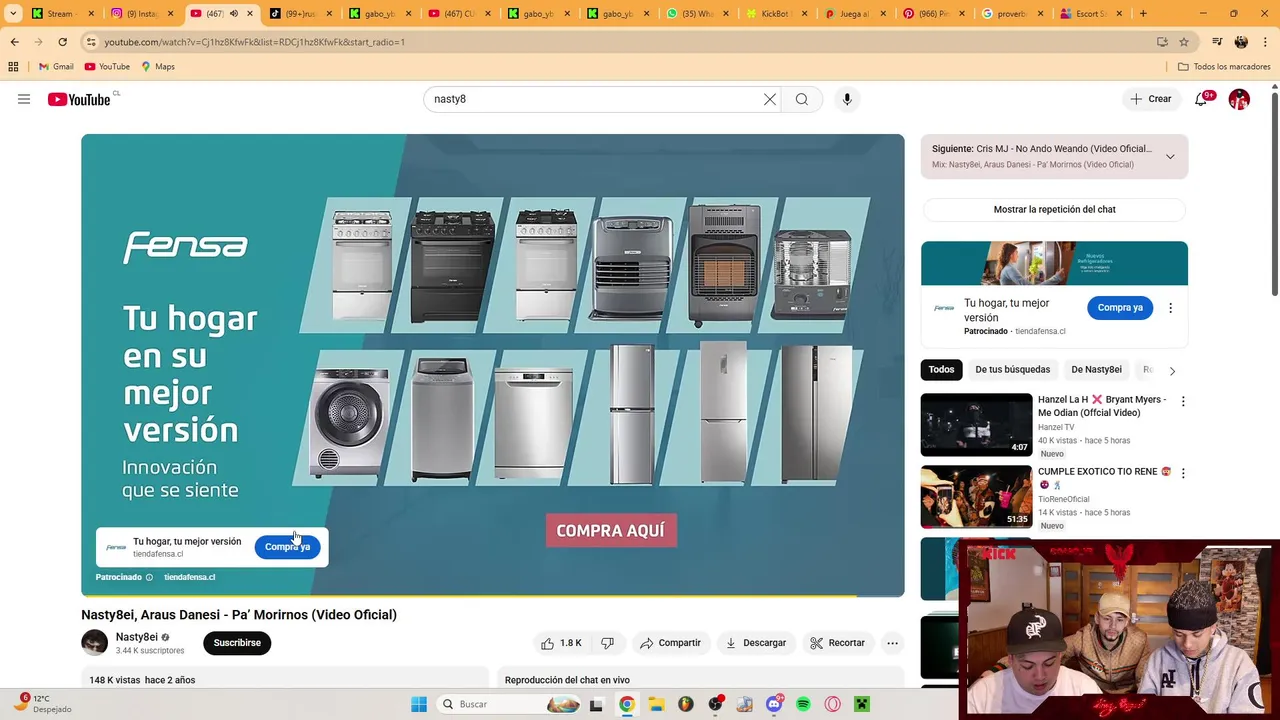Open more actions menu below the video
Screen dimensions: 1280x720
[893, 643]
